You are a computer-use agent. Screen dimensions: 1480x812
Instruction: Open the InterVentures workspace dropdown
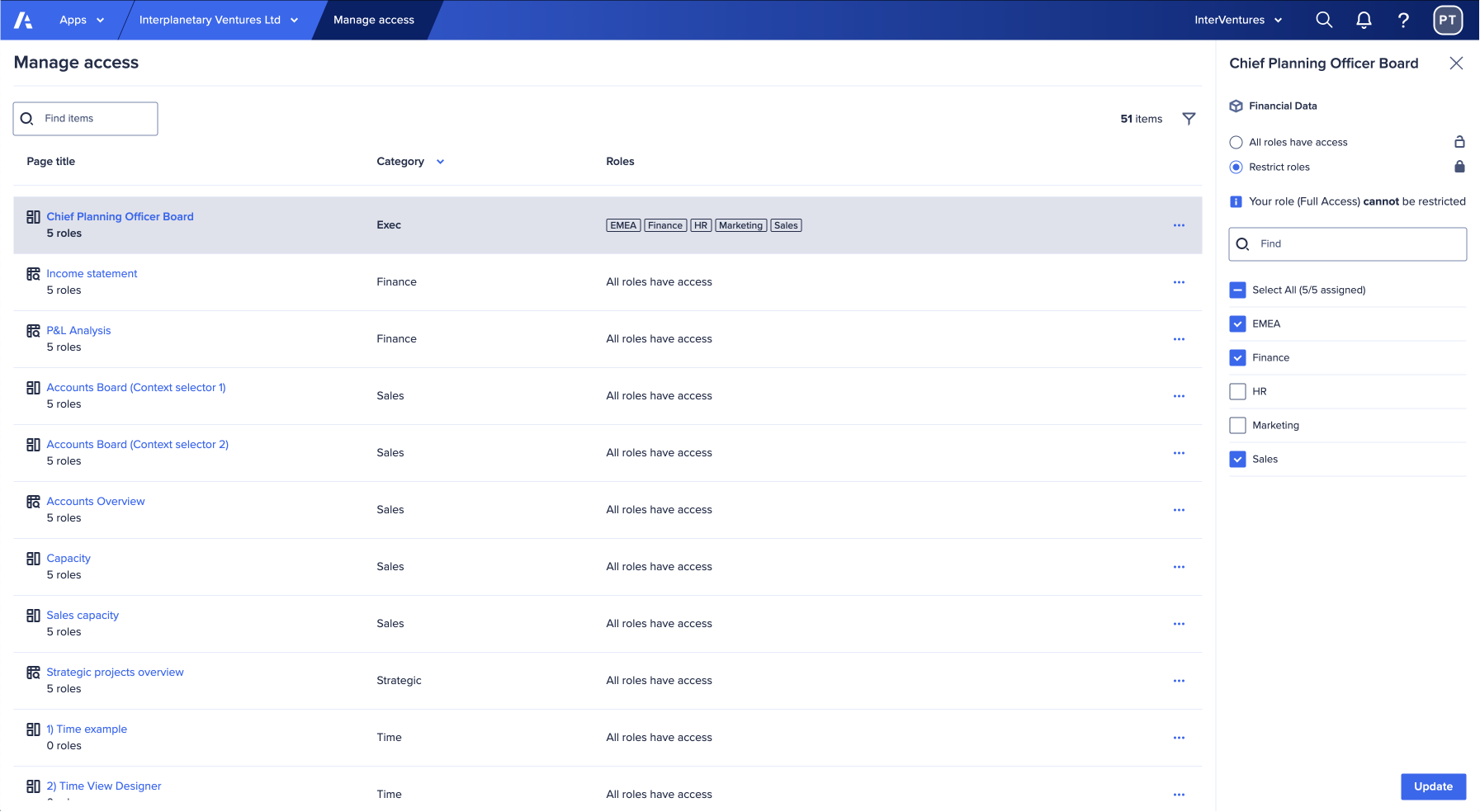click(x=1238, y=20)
